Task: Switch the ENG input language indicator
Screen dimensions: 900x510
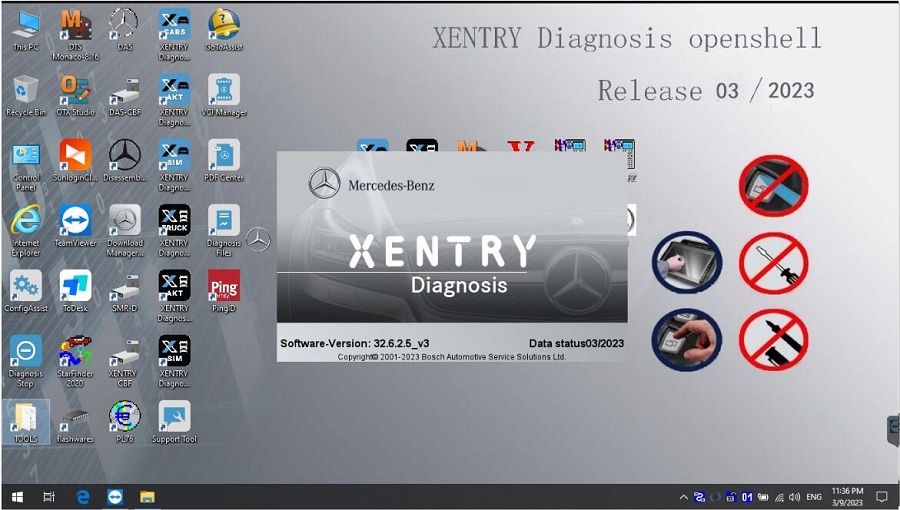Action: tap(814, 497)
